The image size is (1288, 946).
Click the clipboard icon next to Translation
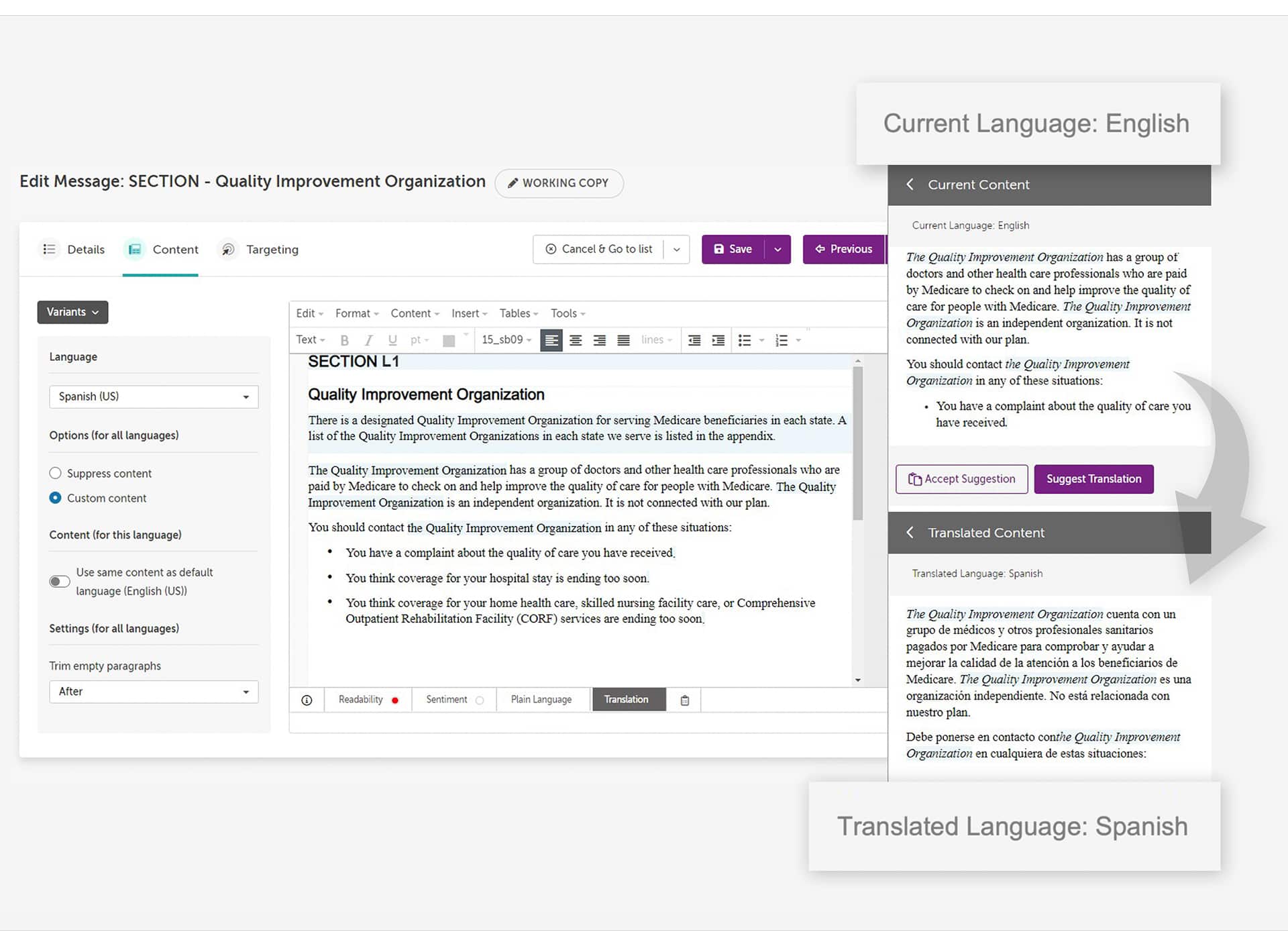pos(684,700)
